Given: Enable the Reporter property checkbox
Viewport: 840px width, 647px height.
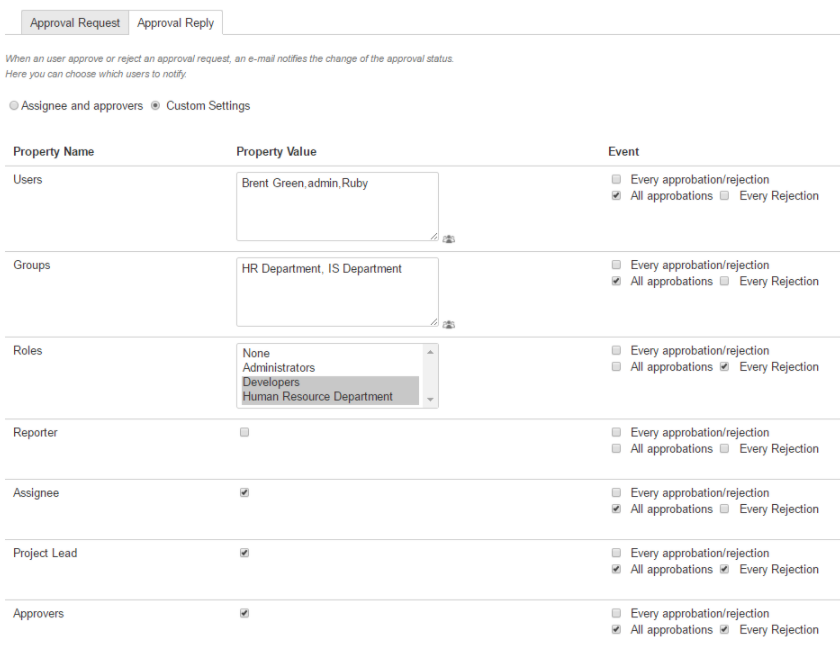Looking at the screenshot, I should pyautogui.click(x=245, y=433).
